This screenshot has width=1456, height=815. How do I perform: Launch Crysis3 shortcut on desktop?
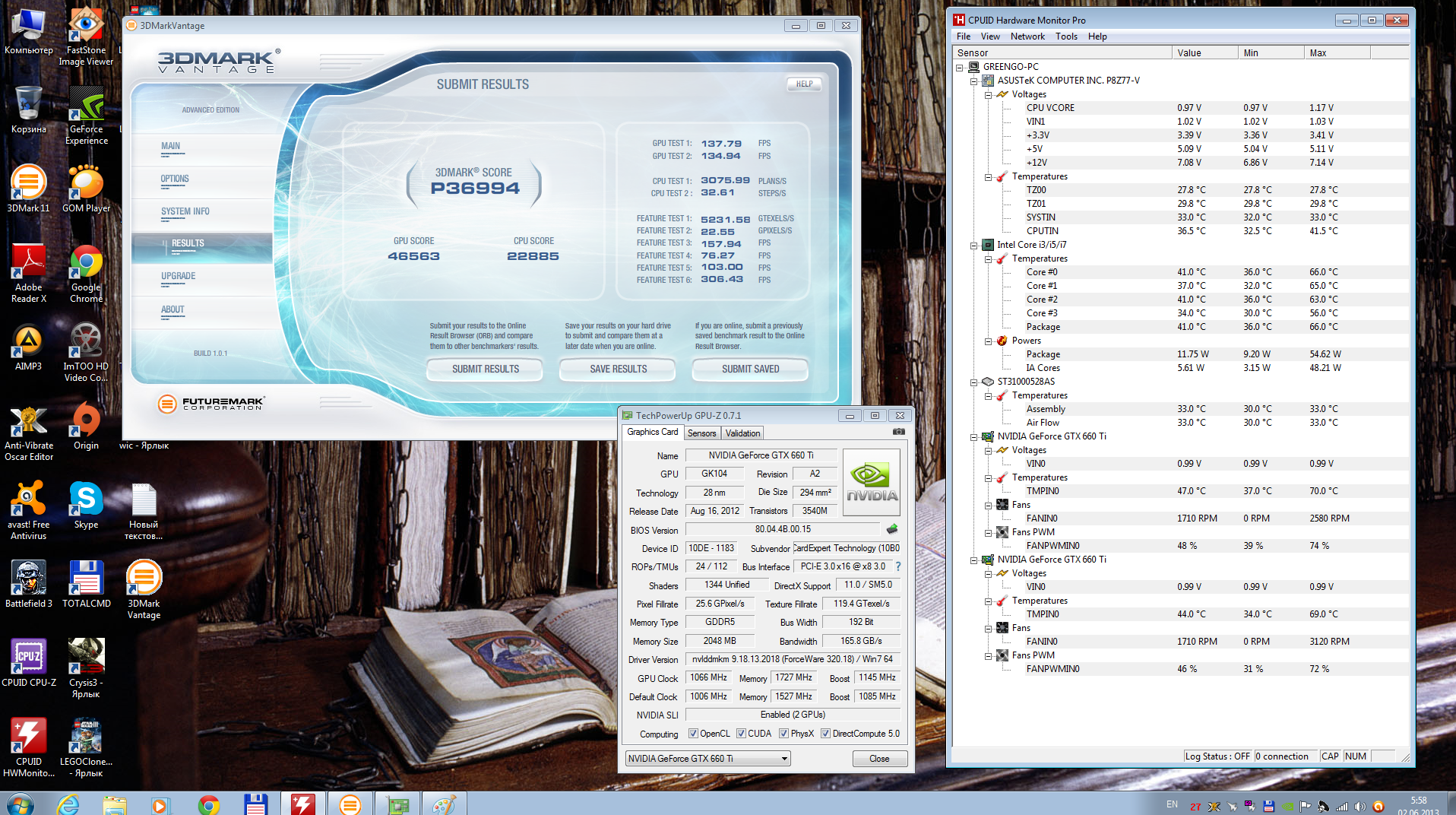click(x=86, y=668)
